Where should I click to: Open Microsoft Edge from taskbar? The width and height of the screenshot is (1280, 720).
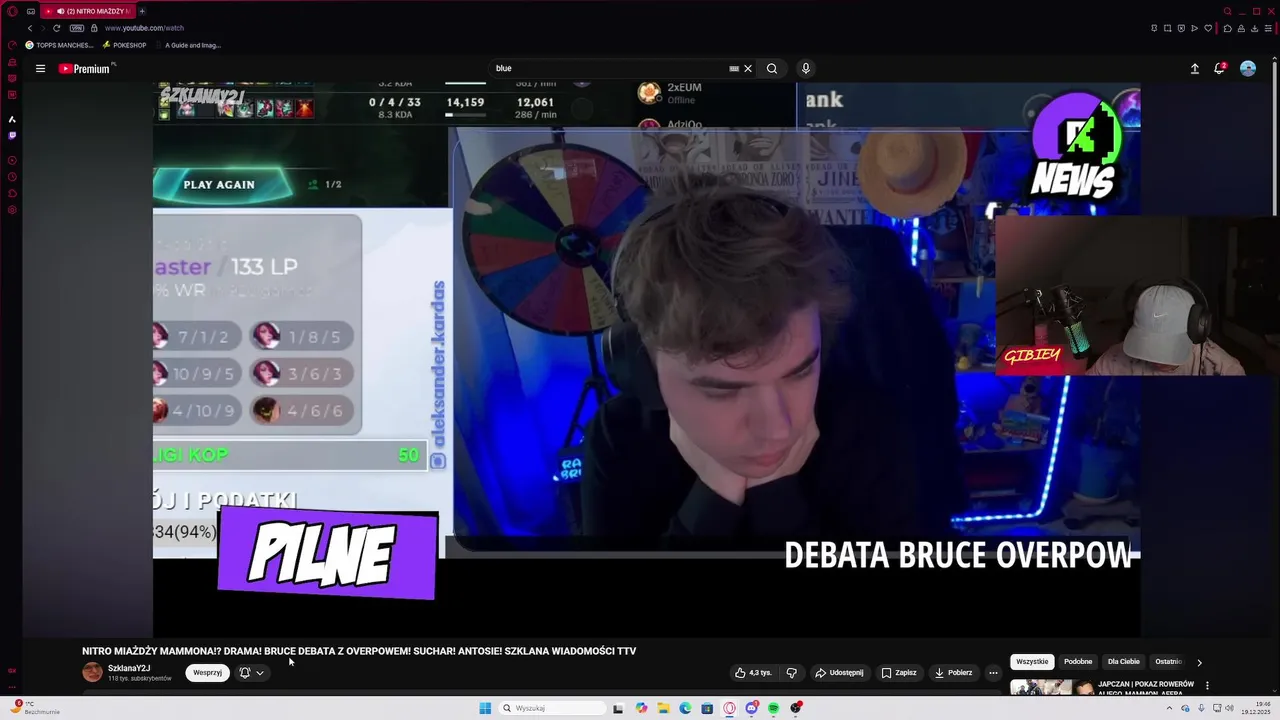(685, 708)
